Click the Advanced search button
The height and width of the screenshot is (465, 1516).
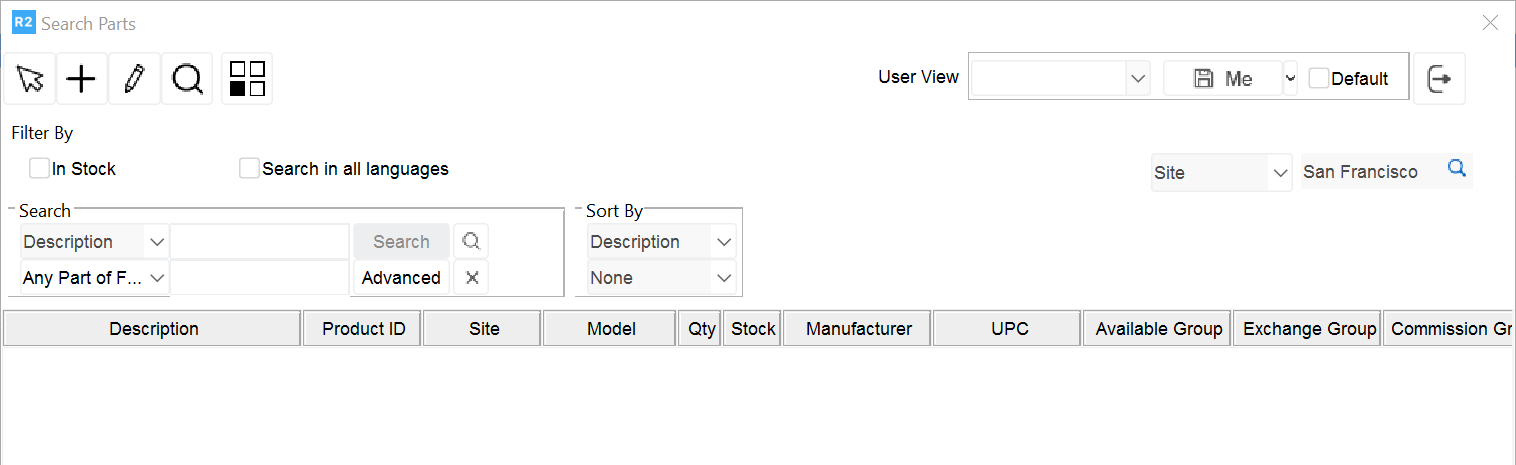pos(401,278)
